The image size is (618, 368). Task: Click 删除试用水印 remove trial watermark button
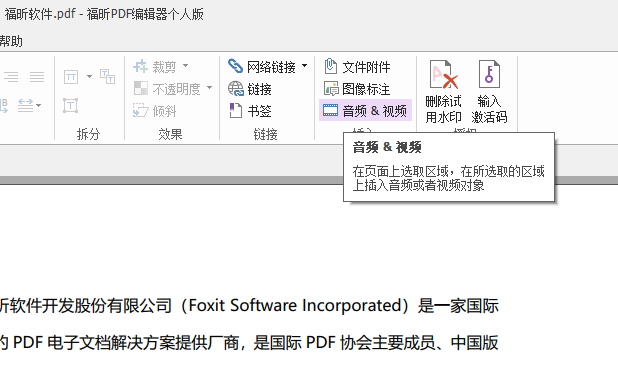(x=443, y=92)
